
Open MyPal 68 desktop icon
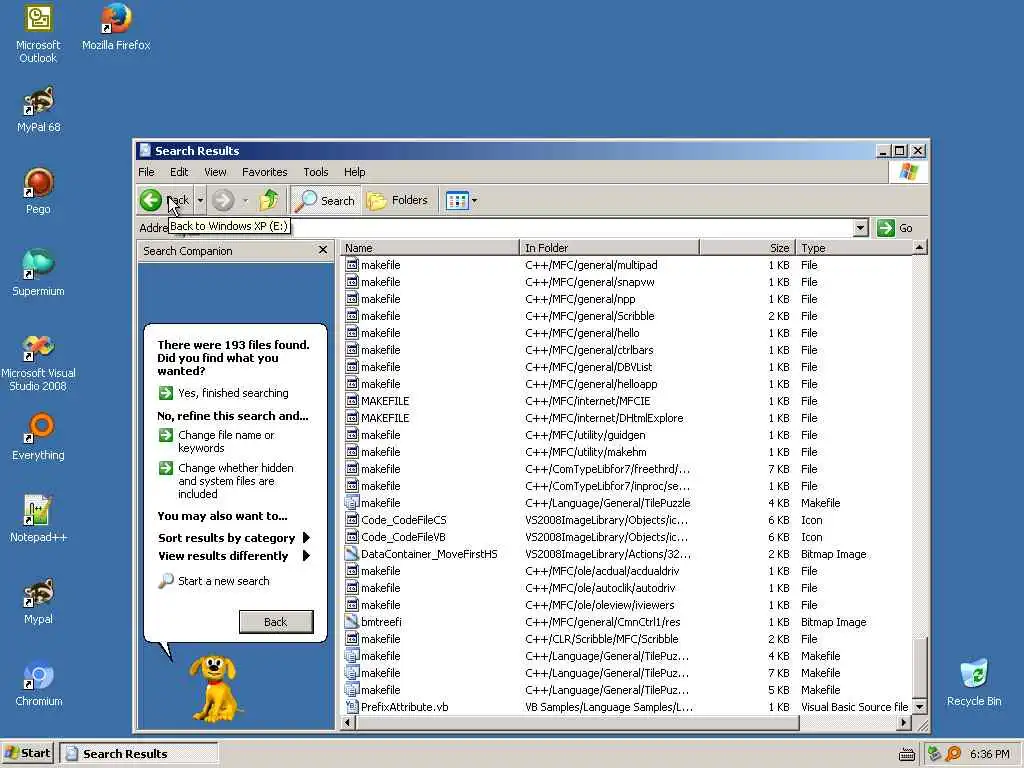click(x=39, y=110)
